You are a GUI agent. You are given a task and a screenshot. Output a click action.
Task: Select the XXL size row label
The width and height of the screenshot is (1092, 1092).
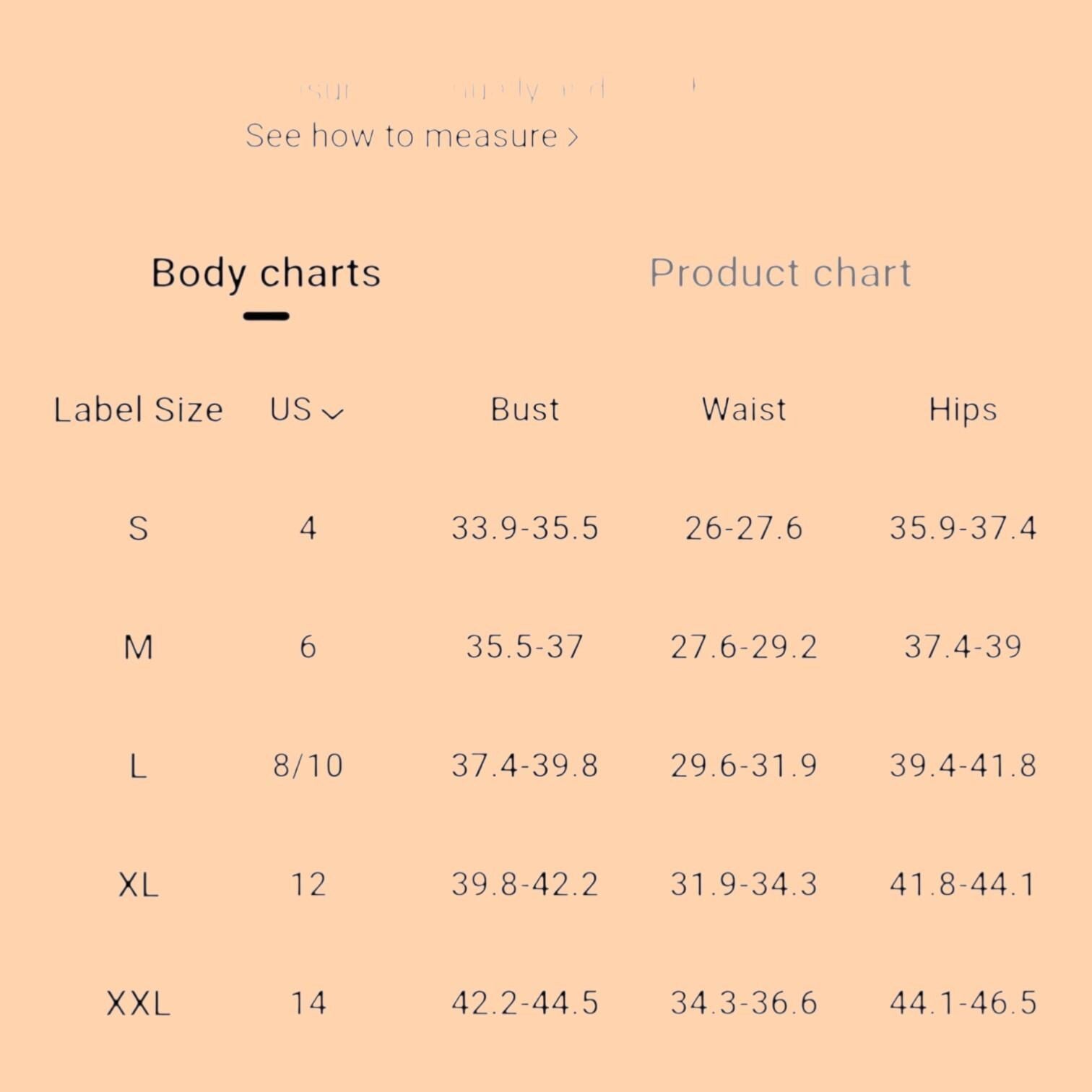click(139, 1003)
